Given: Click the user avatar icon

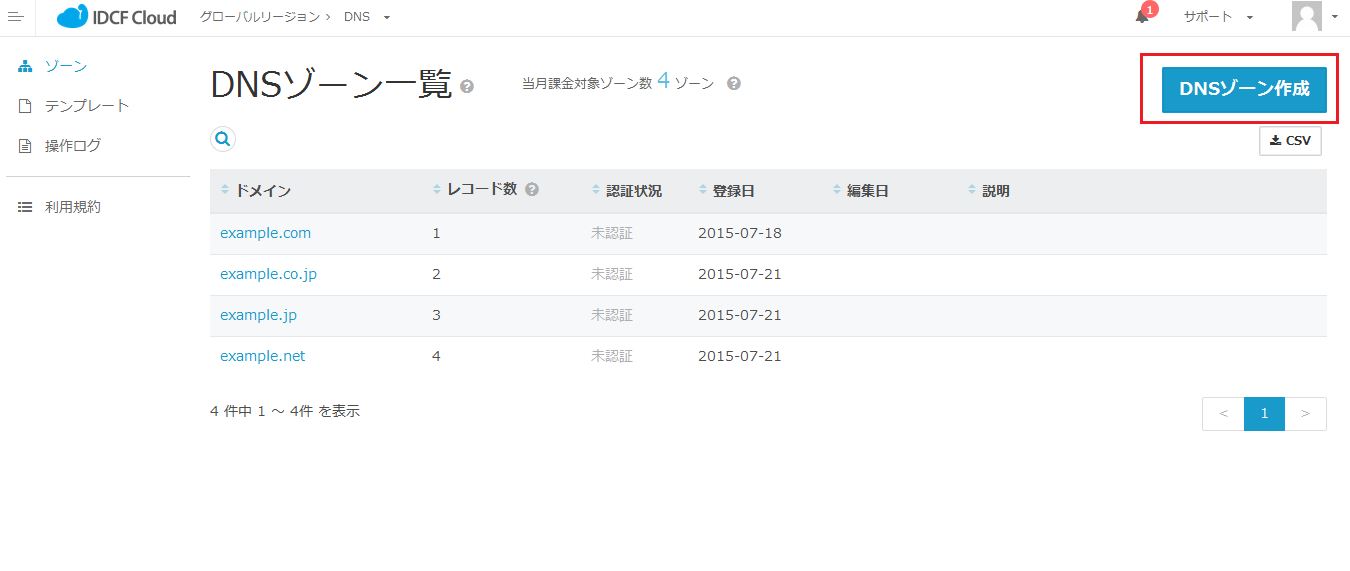Looking at the screenshot, I should (x=1306, y=17).
